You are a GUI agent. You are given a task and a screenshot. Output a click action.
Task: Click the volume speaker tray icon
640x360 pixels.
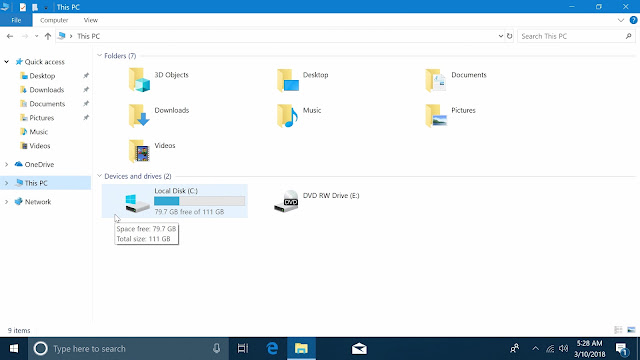click(x=564, y=349)
